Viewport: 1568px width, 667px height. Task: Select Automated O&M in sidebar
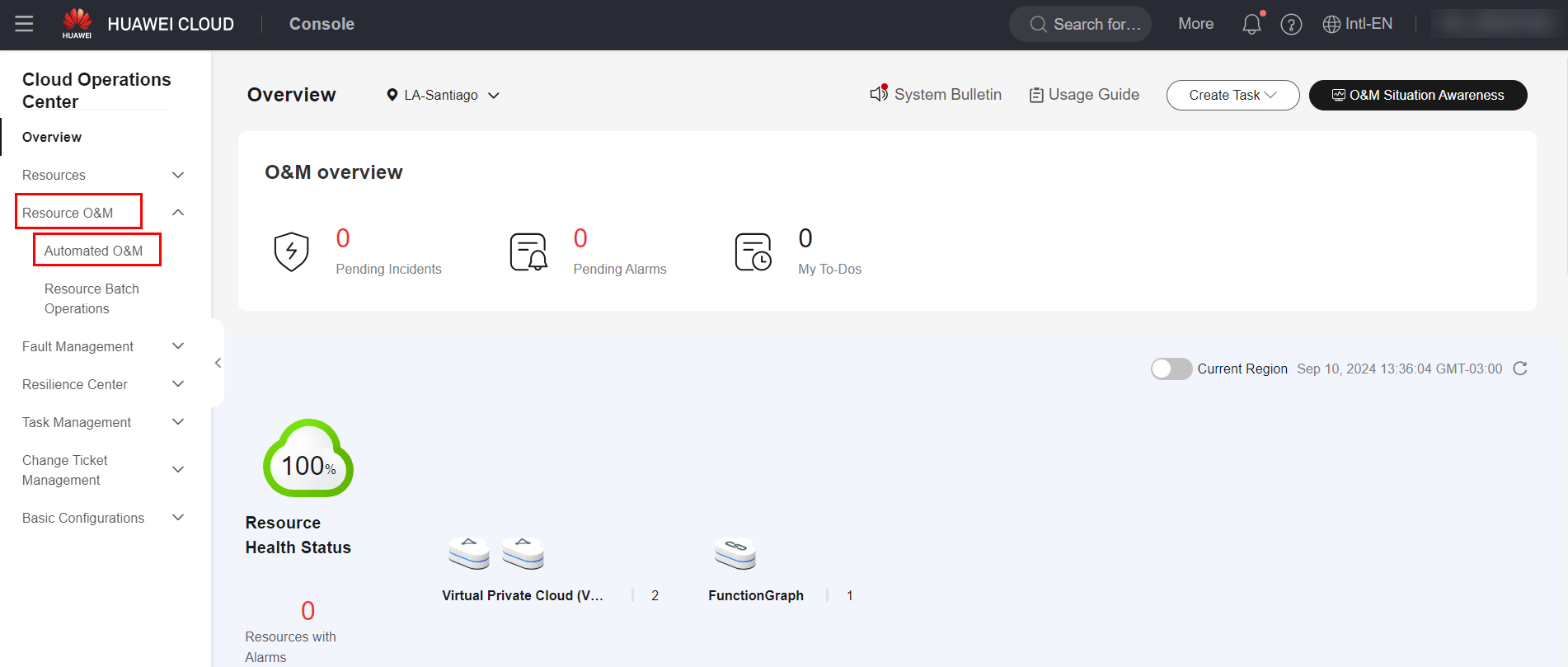[x=93, y=251]
